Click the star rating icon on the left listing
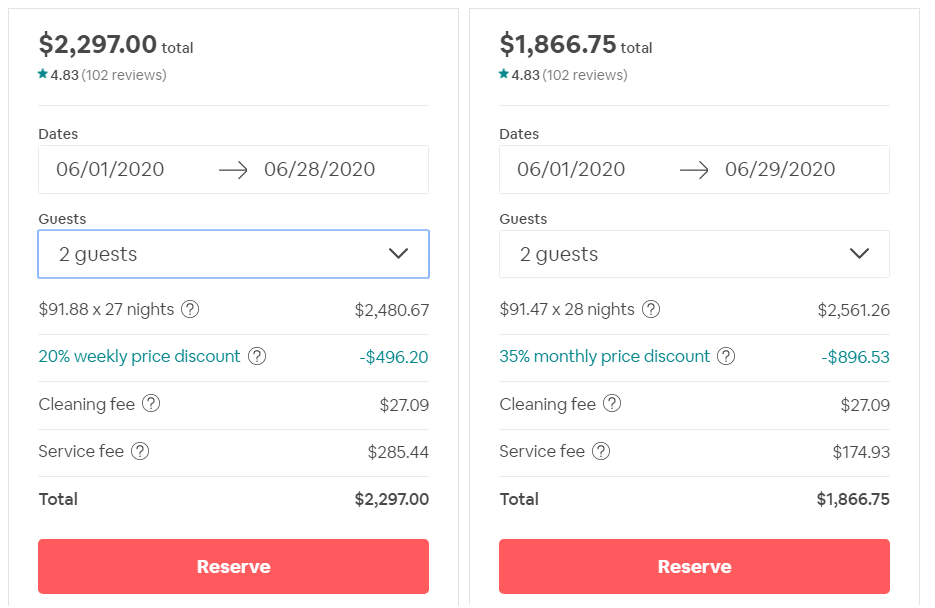The height and width of the screenshot is (608, 935). tap(41, 74)
